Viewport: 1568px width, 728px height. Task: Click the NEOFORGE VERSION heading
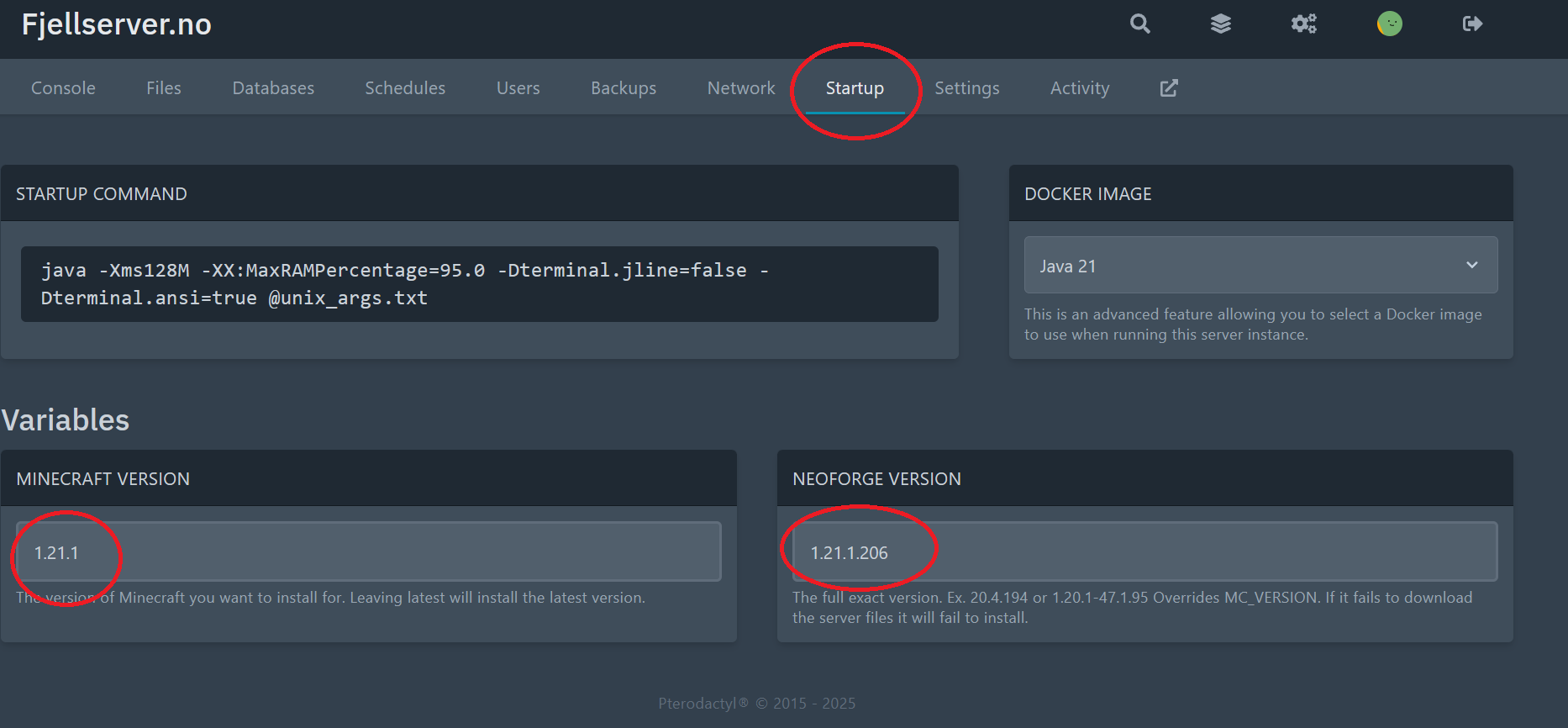coord(876,479)
